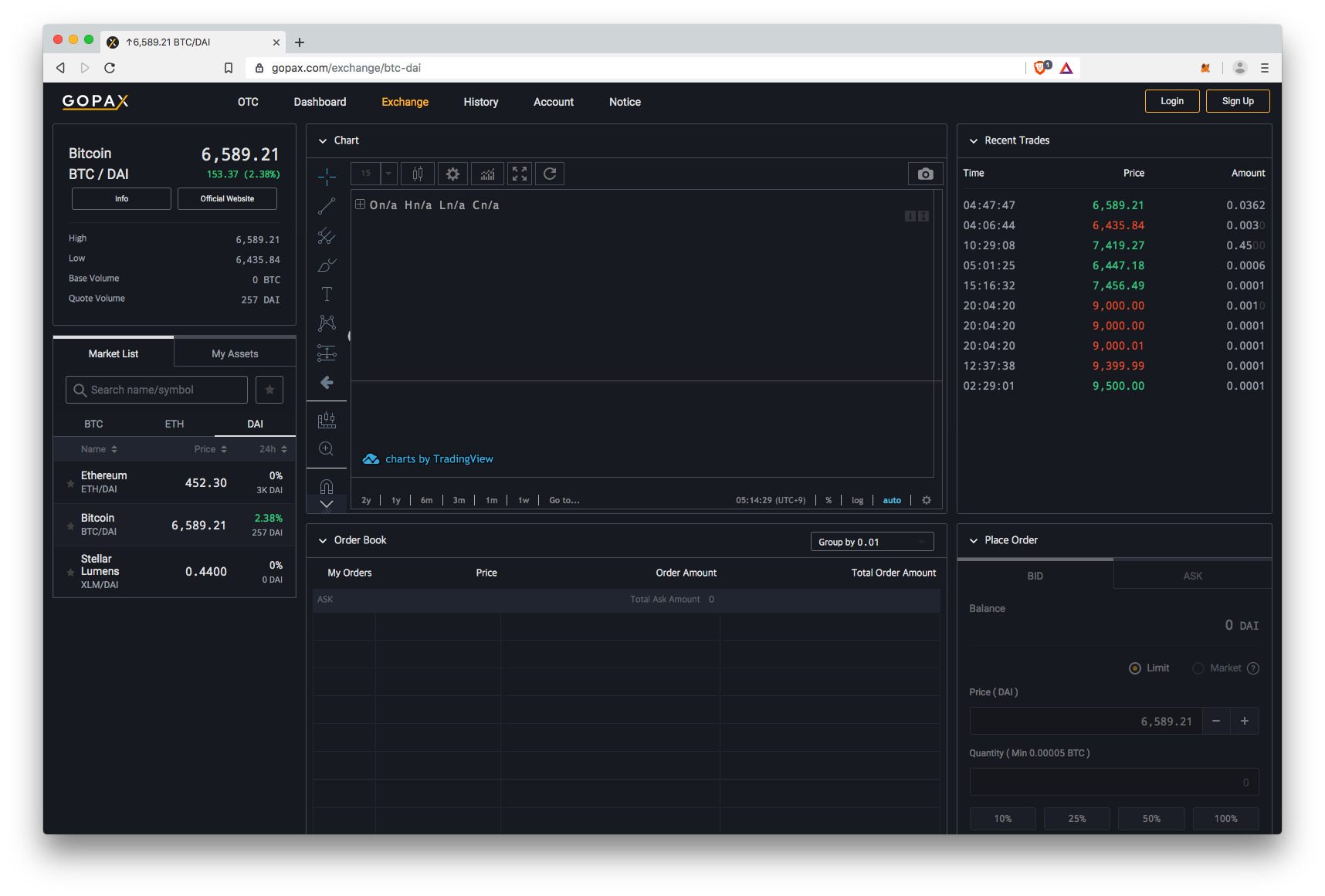Toggle the magnet mode tool
Screen dimensions: 1325x896
click(327, 486)
